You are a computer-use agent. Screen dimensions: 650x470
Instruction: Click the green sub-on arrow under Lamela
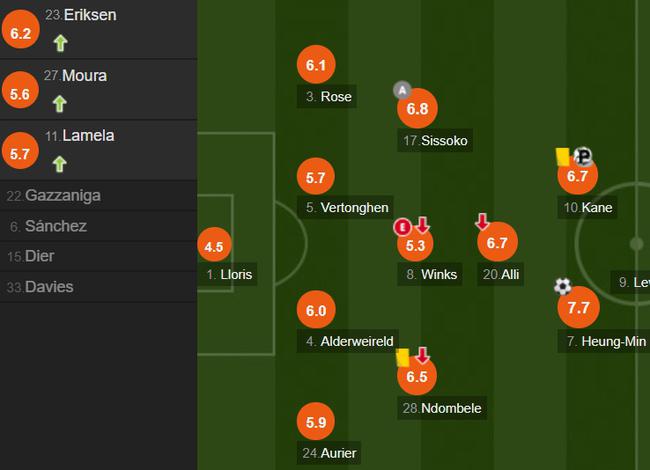(x=60, y=164)
